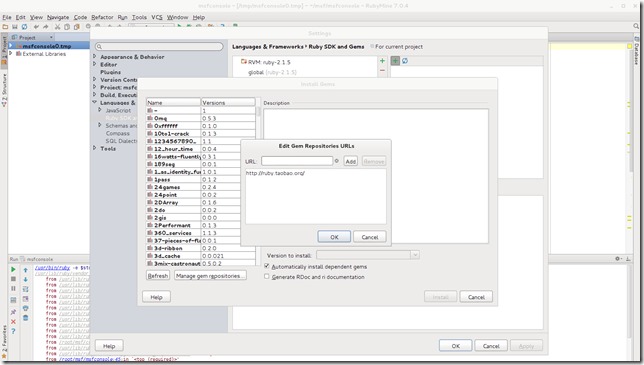Open the Refactor menu

(x=102, y=17)
